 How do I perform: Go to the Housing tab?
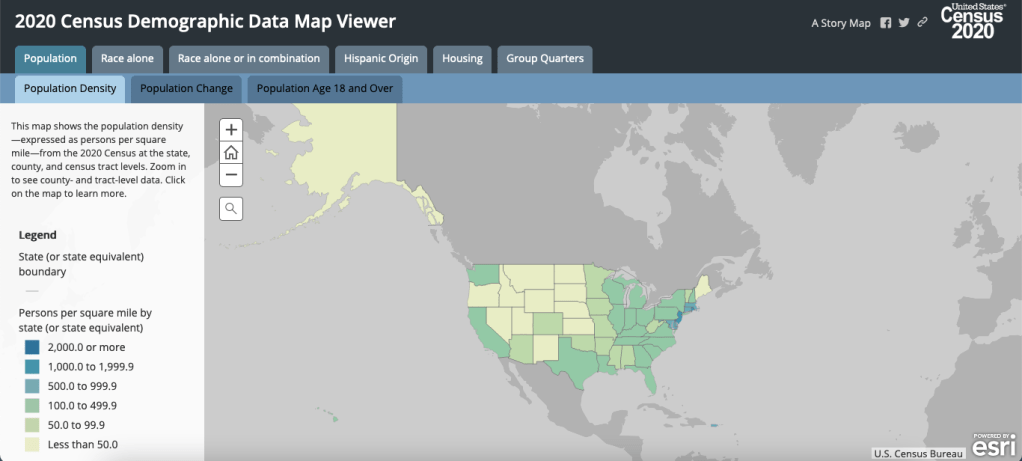click(x=463, y=58)
